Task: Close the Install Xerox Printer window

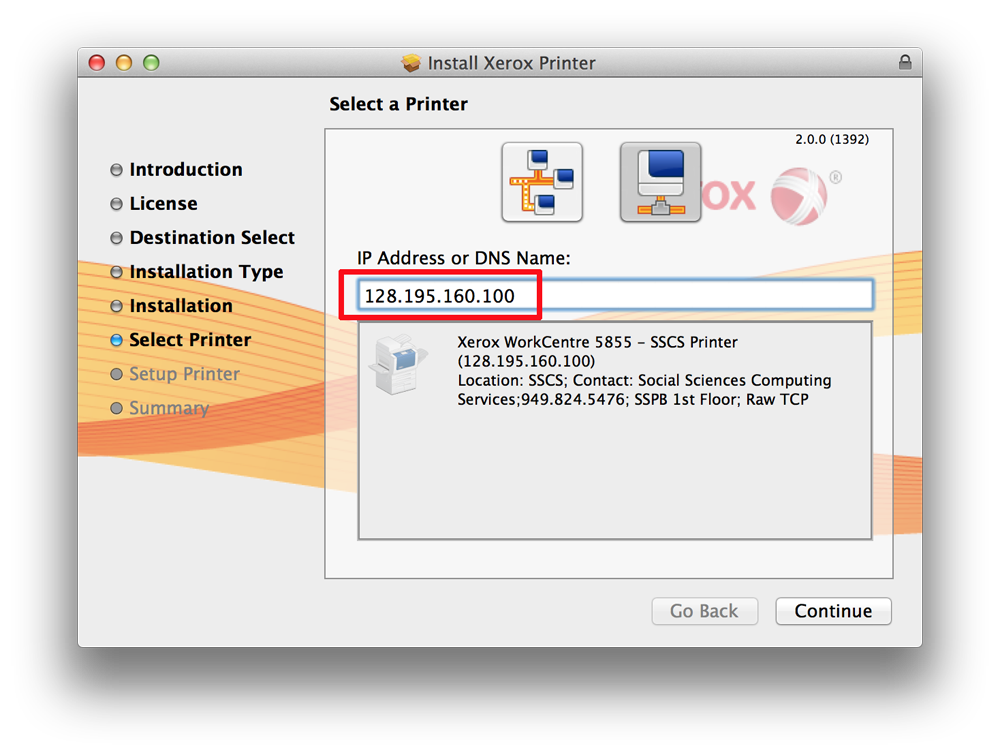Action: (x=97, y=63)
